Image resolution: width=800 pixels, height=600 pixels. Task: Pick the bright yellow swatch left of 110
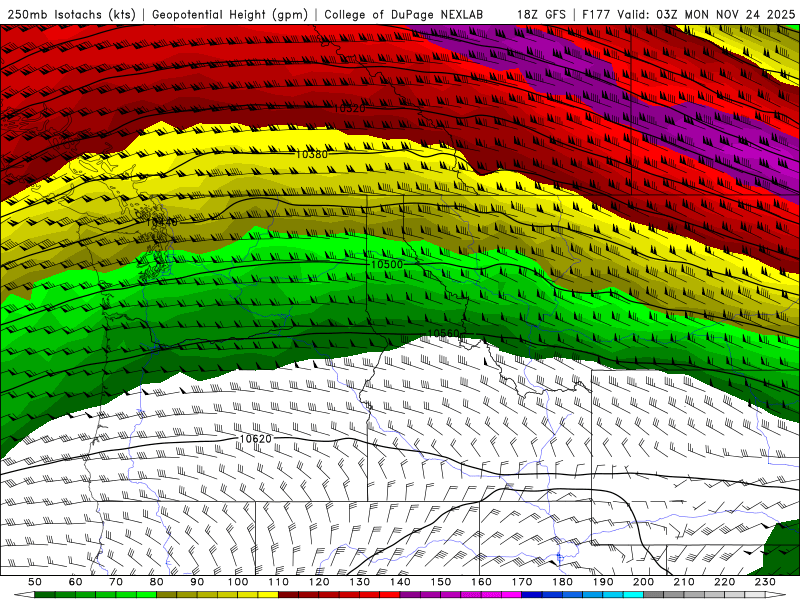coord(268,595)
